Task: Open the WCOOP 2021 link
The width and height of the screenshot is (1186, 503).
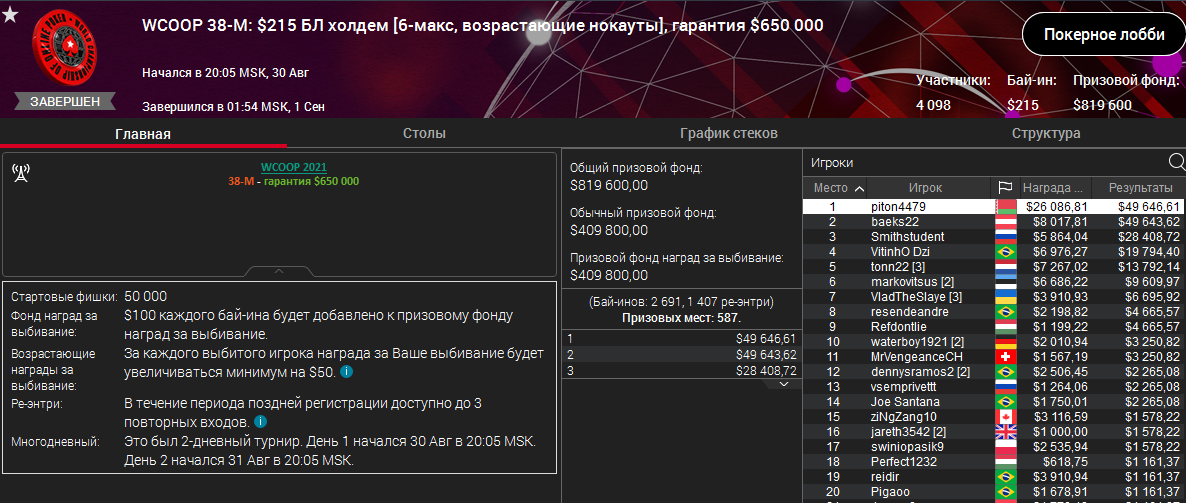Action: click(x=293, y=167)
